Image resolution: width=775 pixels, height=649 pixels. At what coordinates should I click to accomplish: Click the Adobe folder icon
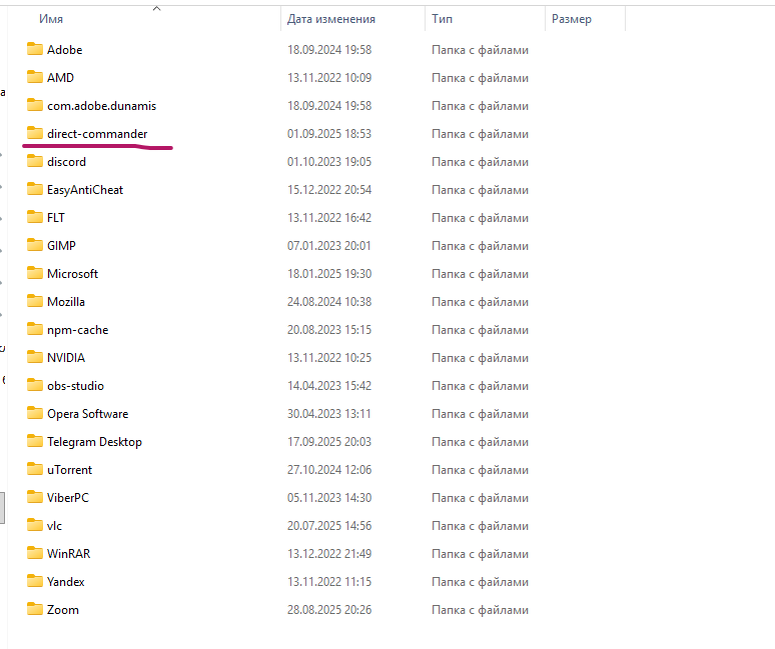(x=35, y=48)
